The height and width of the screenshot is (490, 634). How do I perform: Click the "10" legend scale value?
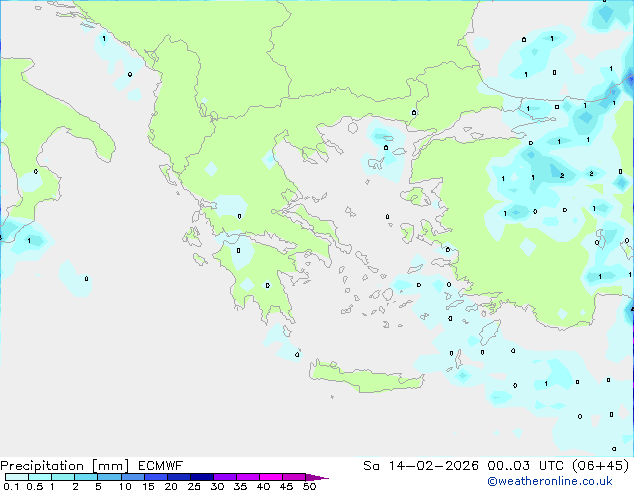[x=125, y=486]
